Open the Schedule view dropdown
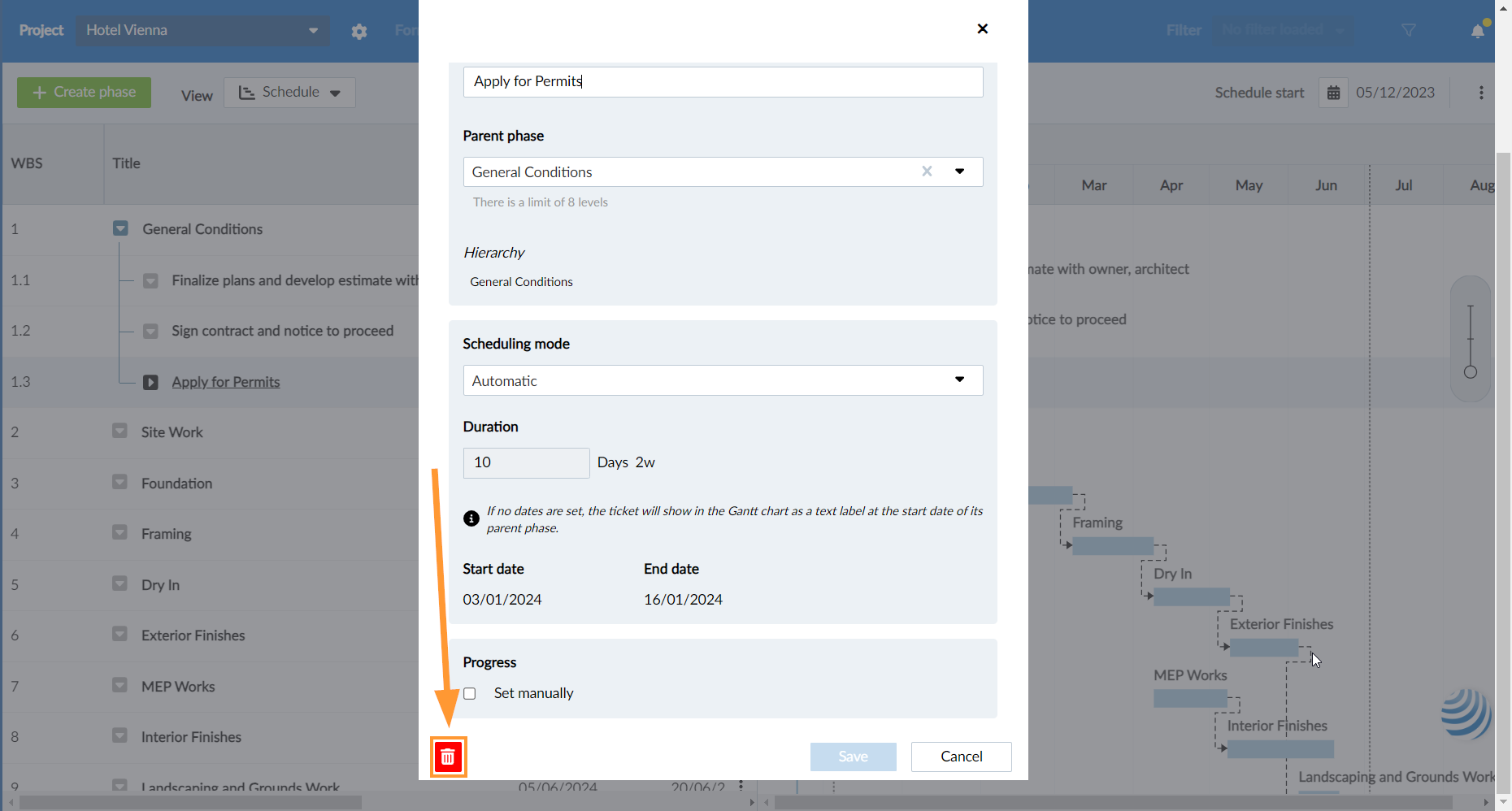The height and width of the screenshot is (811, 1512). coord(289,93)
